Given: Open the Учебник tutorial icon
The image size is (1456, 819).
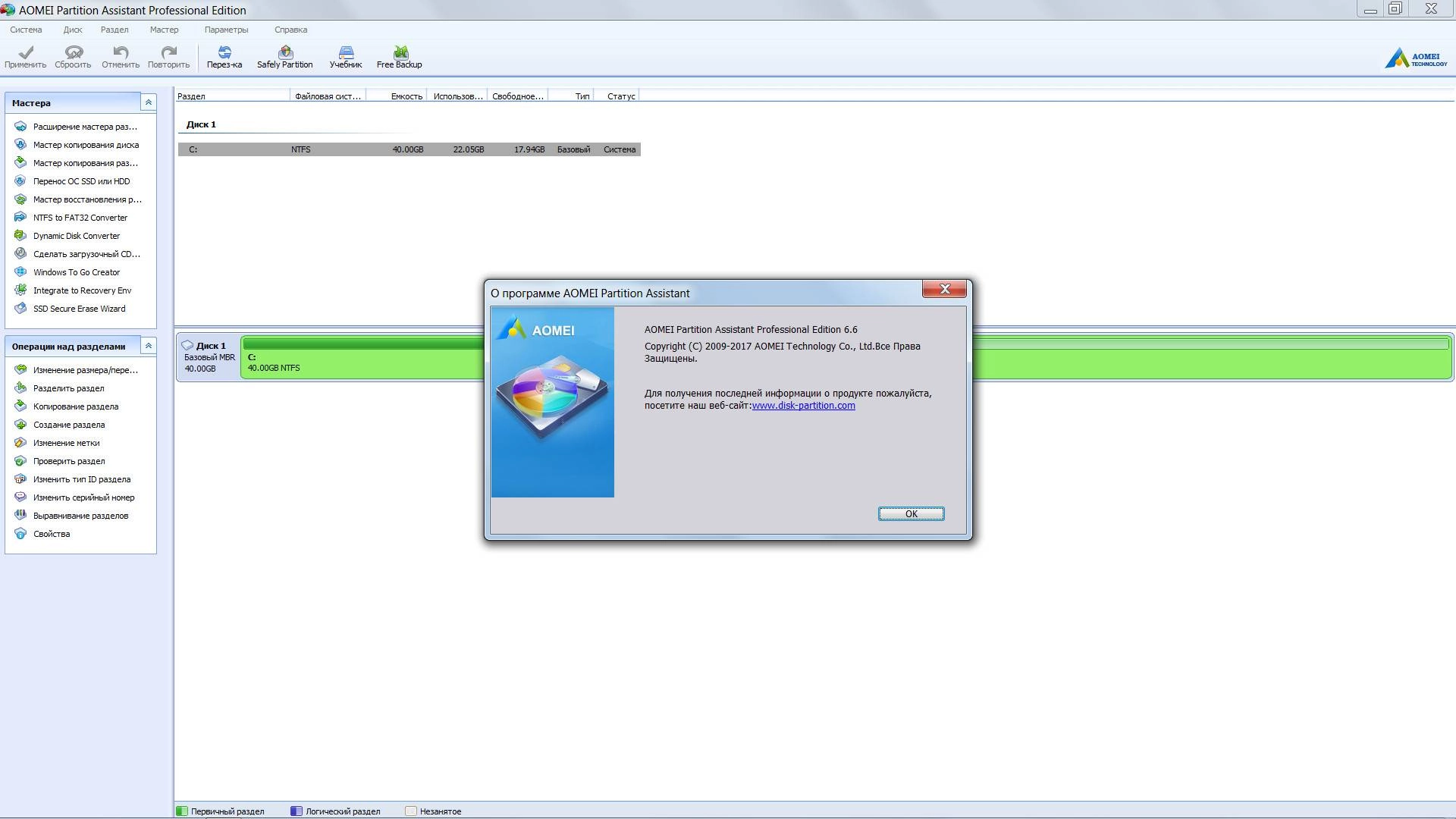Looking at the screenshot, I should coord(346,52).
